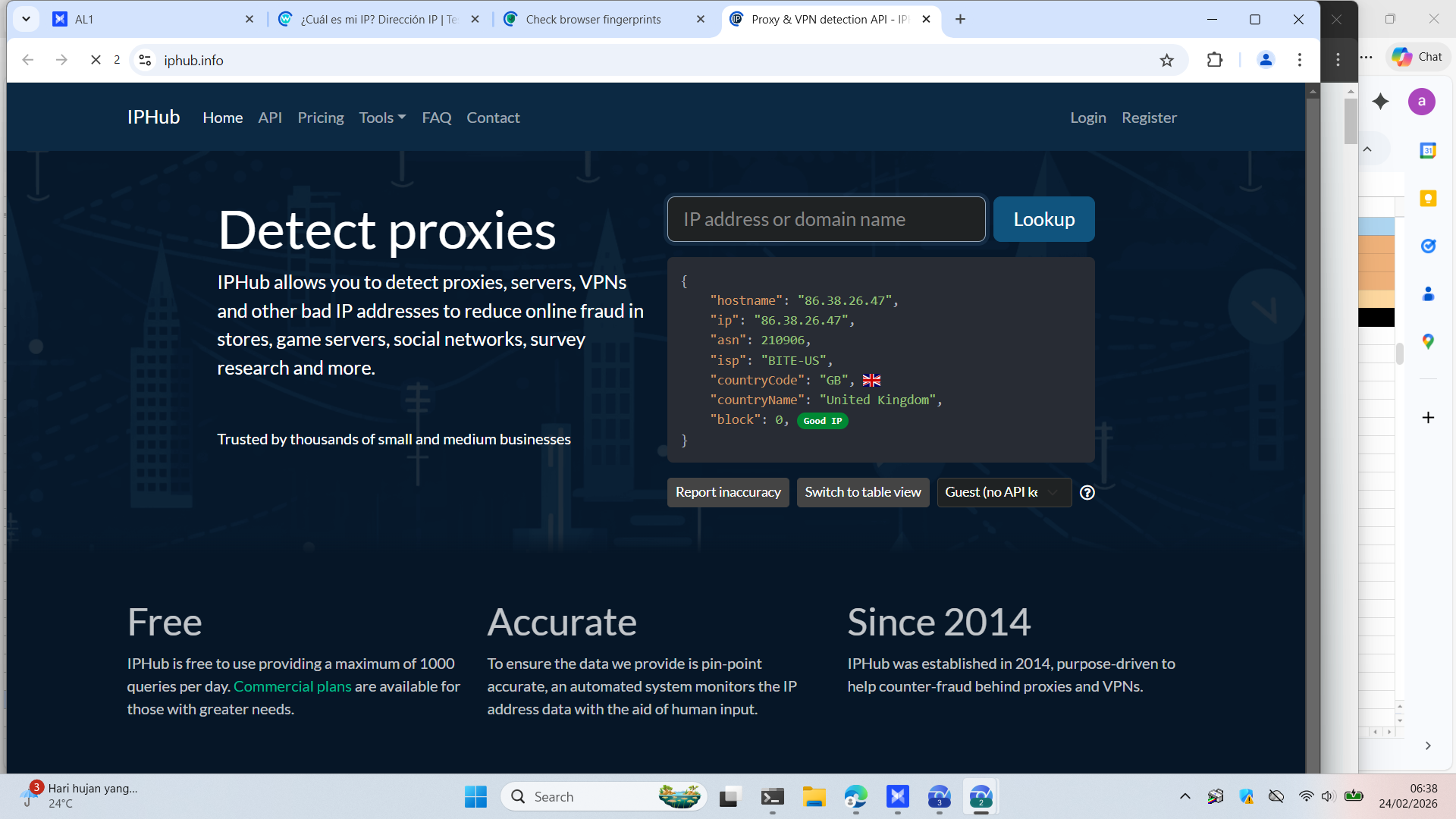
Task: Open Guest (no API key) dropdown
Action: pyautogui.click(x=1003, y=492)
